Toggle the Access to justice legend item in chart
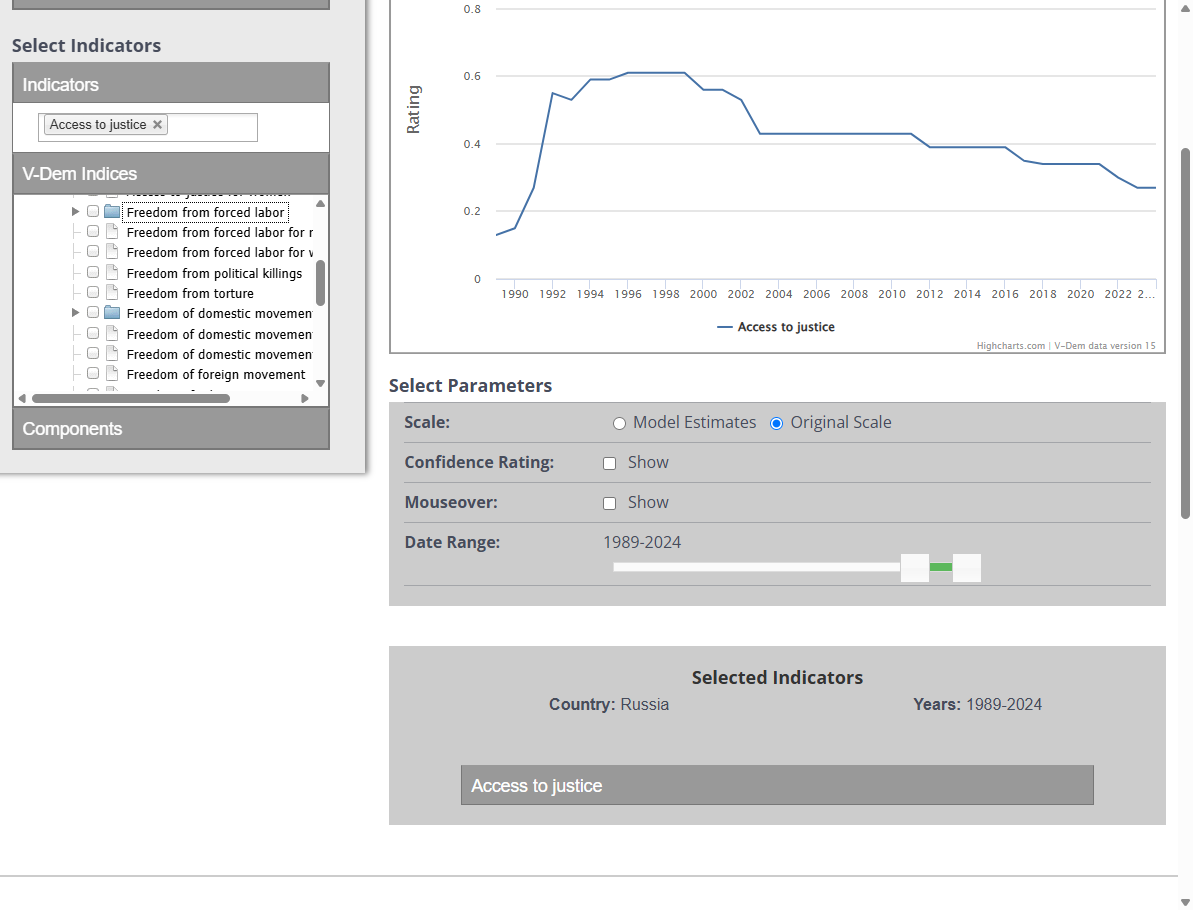The width and height of the screenshot is (1193, 910). tap(776, 327)
